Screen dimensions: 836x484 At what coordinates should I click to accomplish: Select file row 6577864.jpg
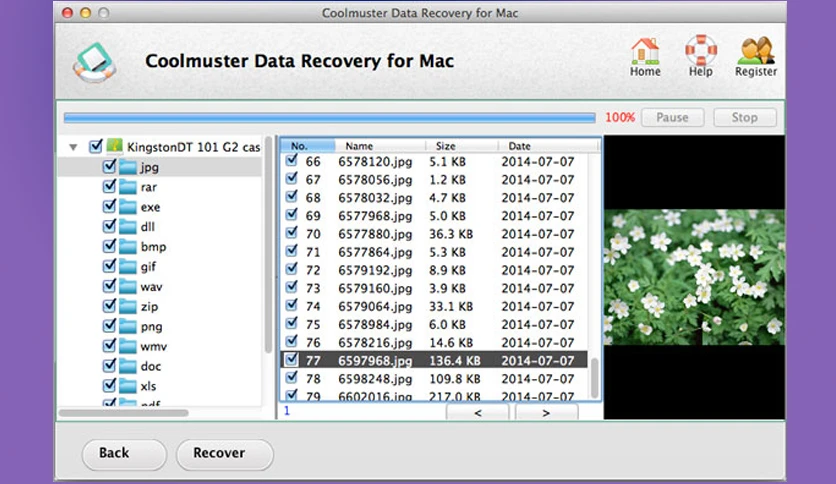pyautogui.click(x=434, y=252)
